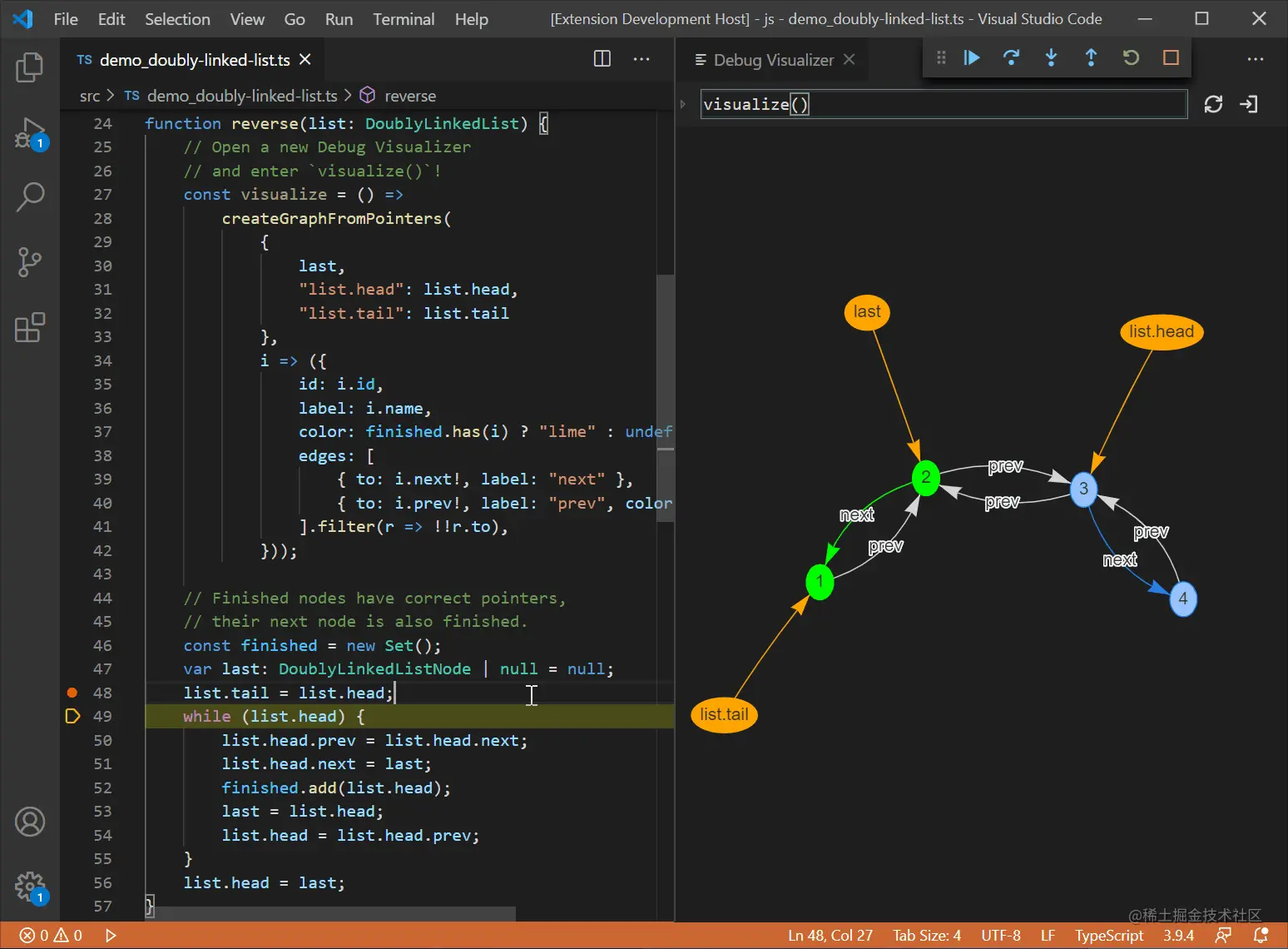Restart the debug session
Image resolution: width=1288 pixels, height=949 pixels.
pos(1131,57)
